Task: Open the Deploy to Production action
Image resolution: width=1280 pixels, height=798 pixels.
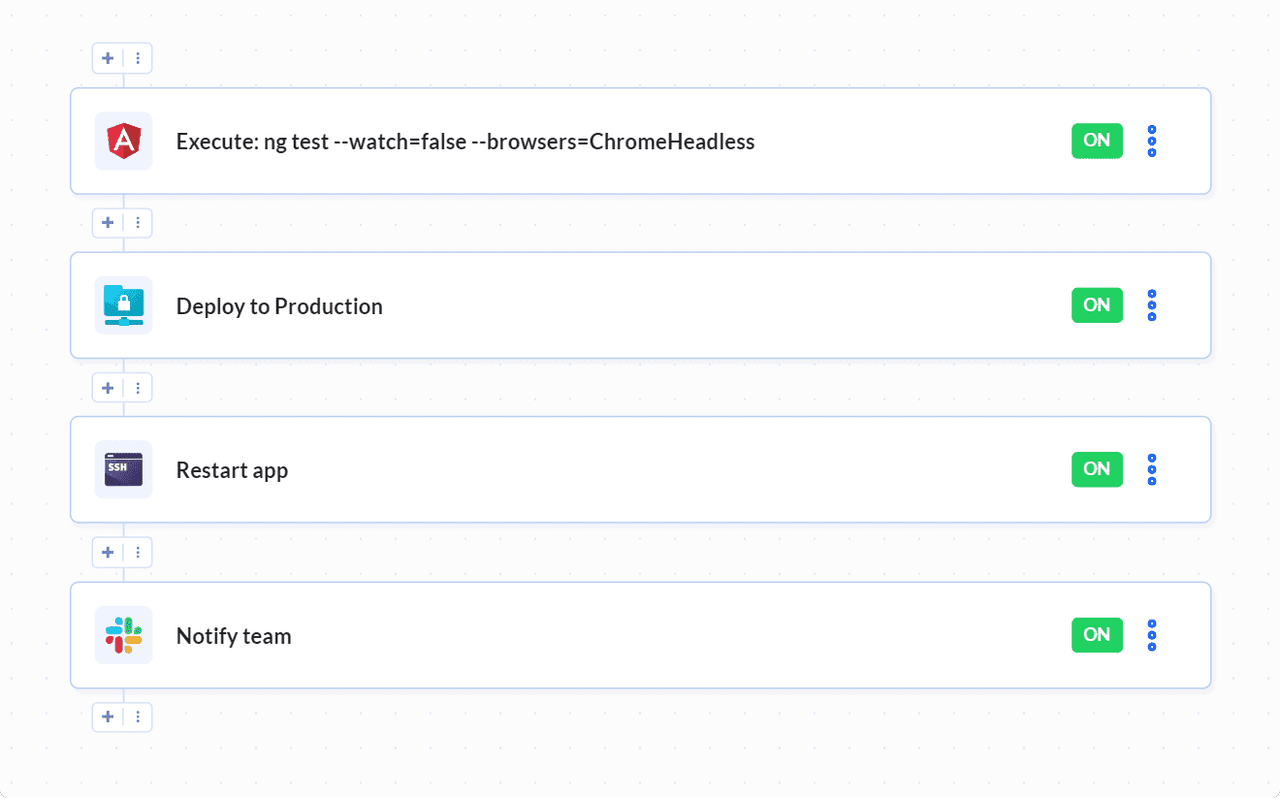Action: (640, 305)
